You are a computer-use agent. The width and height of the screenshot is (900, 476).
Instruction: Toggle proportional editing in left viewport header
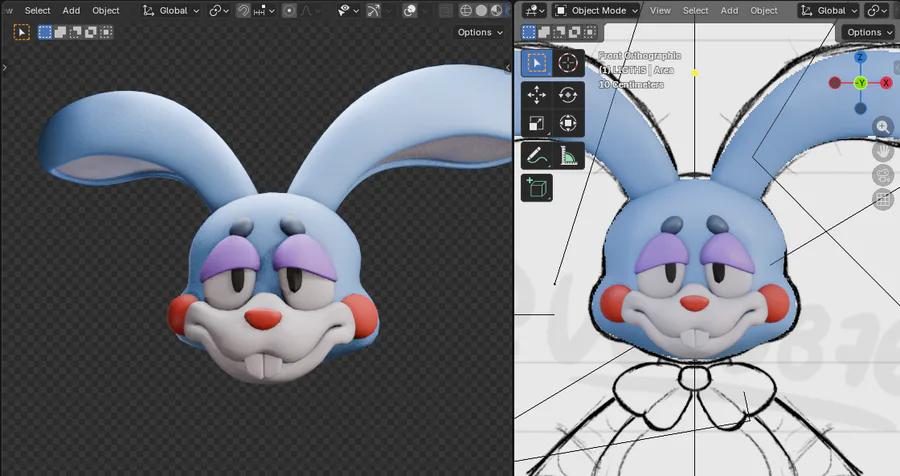289,10
